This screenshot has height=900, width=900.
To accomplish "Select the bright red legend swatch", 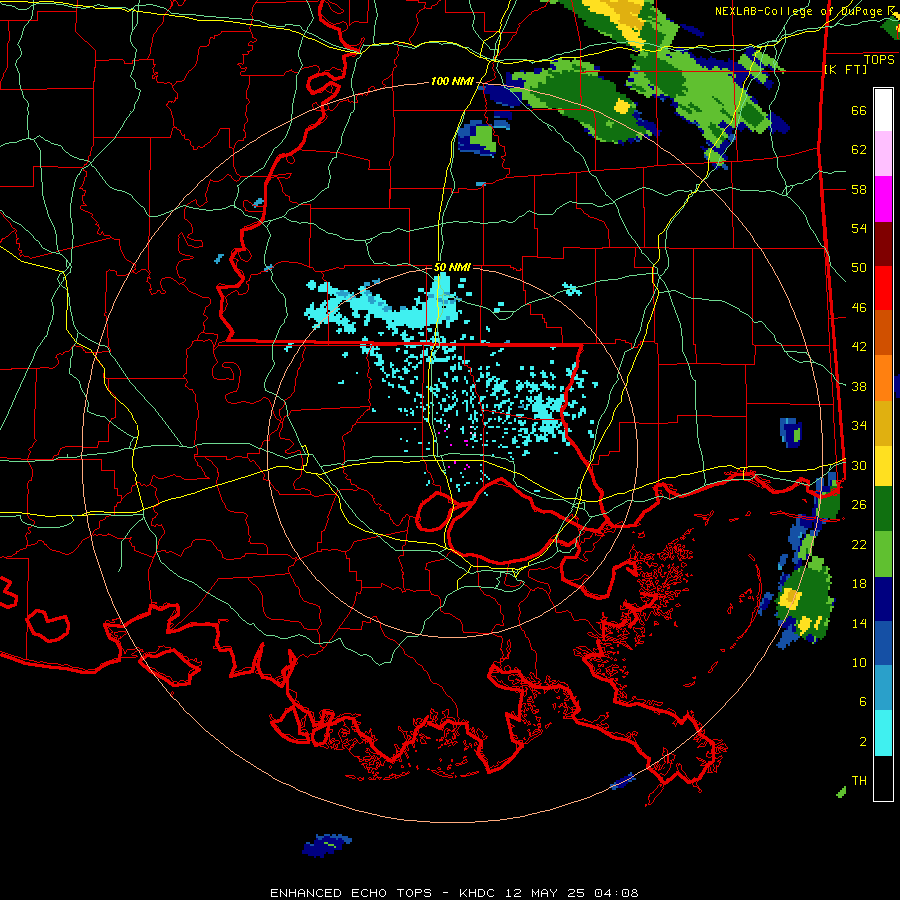I will point(883,288).
